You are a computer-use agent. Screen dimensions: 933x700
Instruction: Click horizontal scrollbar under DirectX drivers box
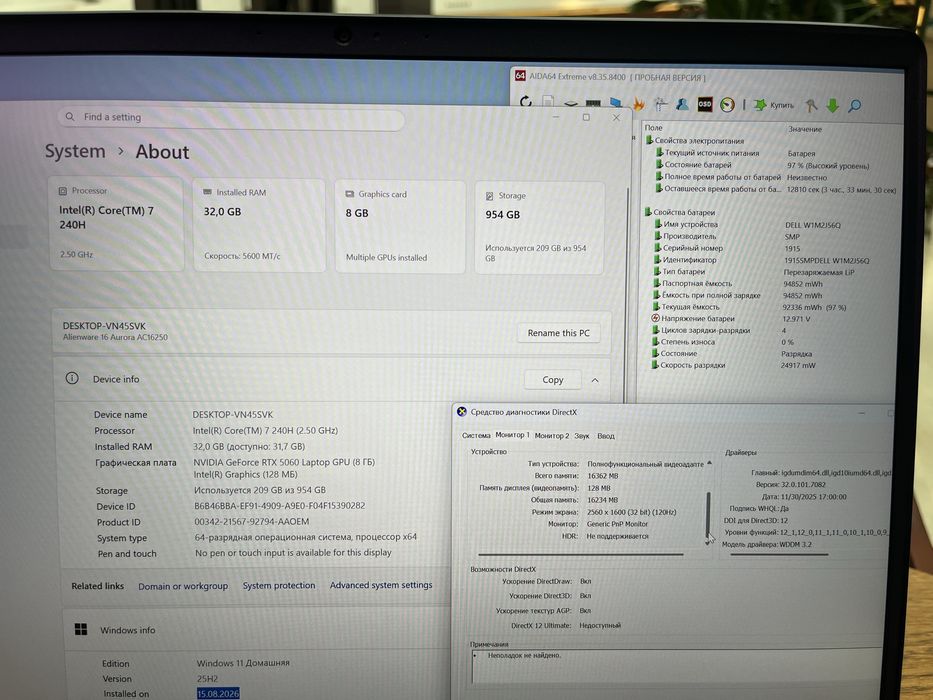tap(779, 554)
